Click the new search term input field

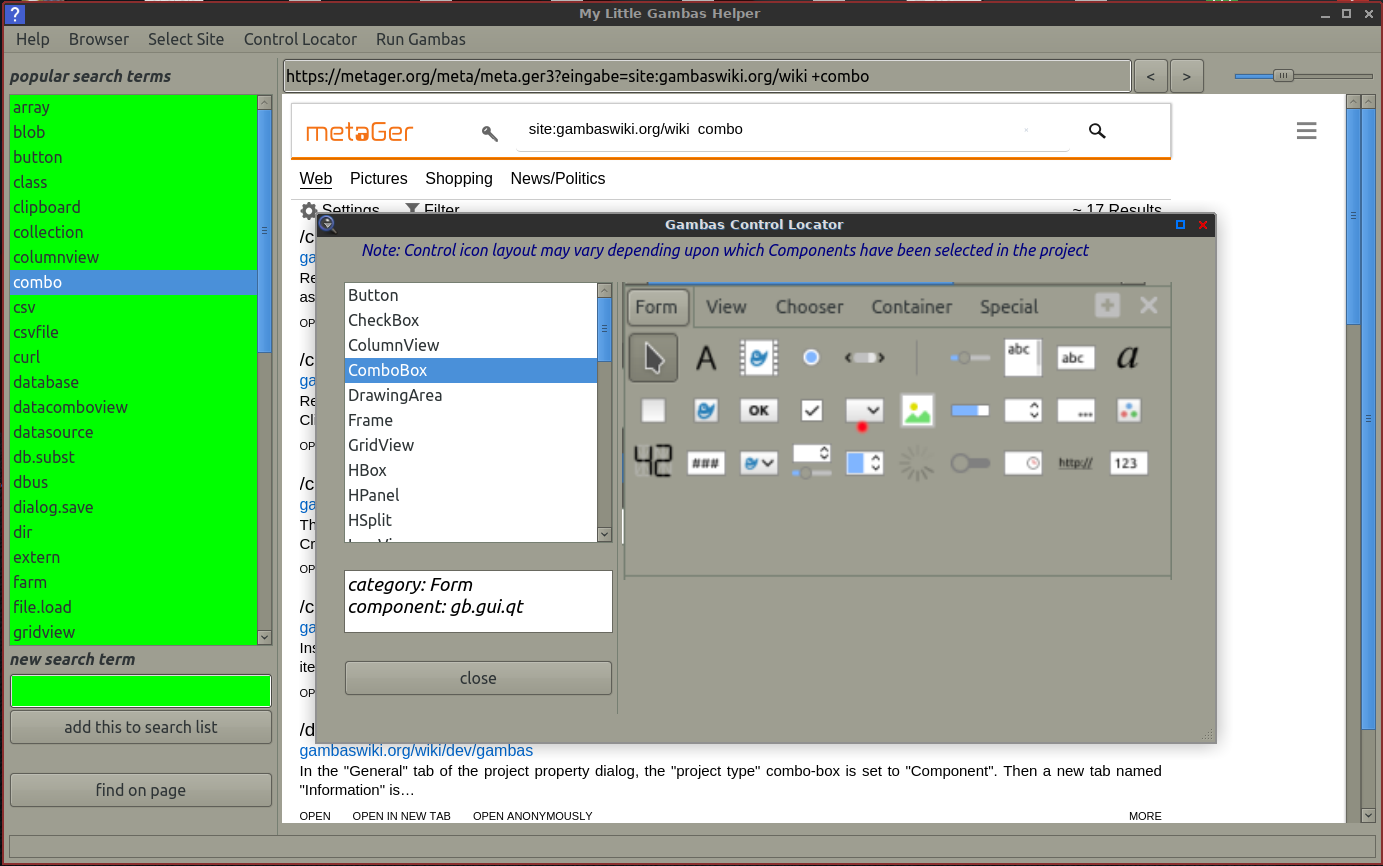click(141, 691)
